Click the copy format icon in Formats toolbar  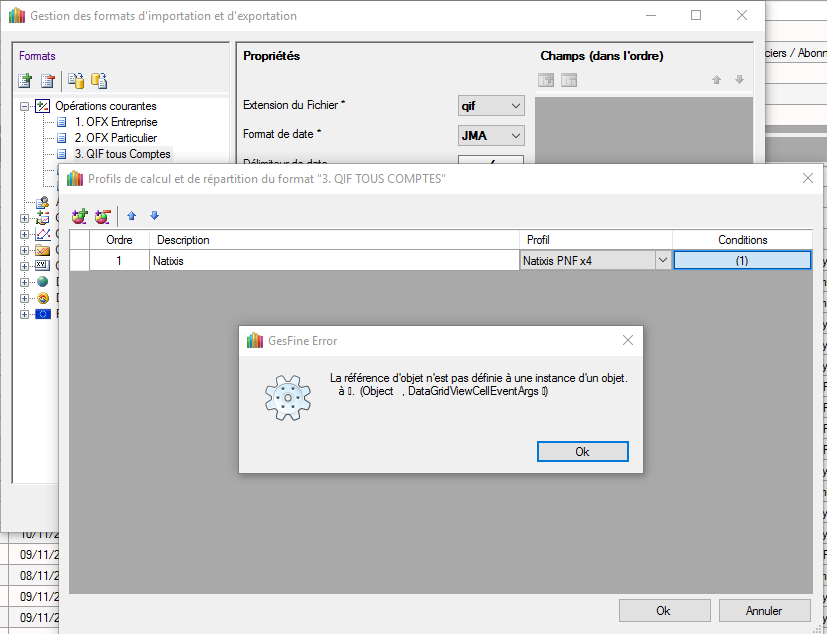click(x=76, y=81)
